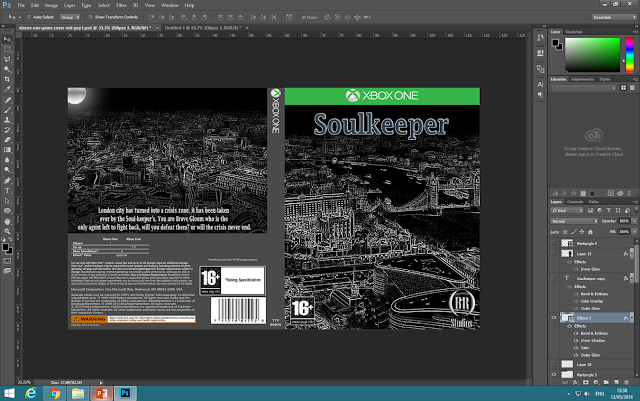Open the Fill slider dropdown arrow
The height and width of the screenshot is (401, 640).
[x=634, y=232]
